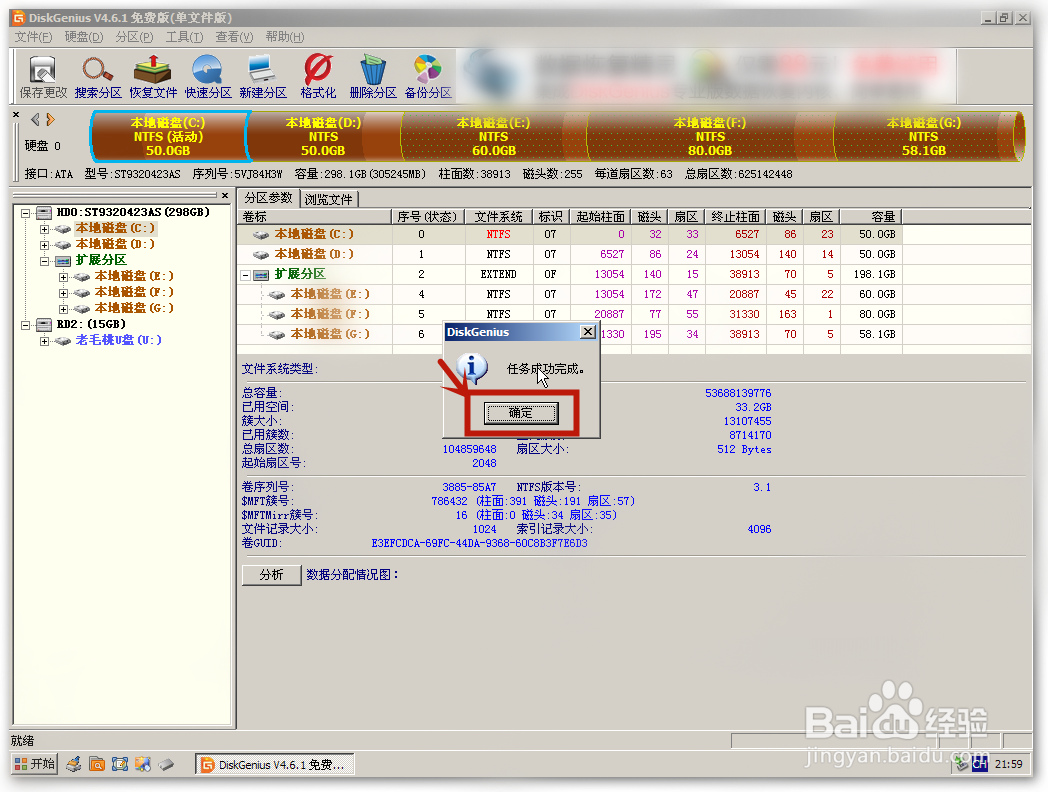Switch to the 分区参数 tab
This screenshot has width=1048, height=792.
(268, 198)
